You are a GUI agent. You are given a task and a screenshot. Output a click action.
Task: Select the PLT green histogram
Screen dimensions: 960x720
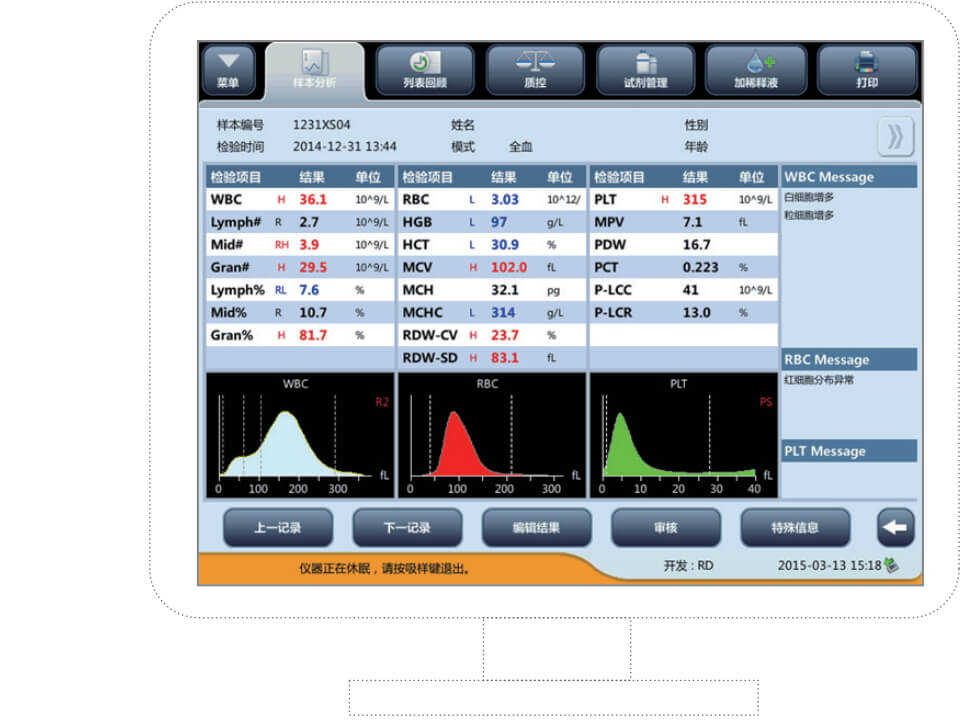click(683, 435)
